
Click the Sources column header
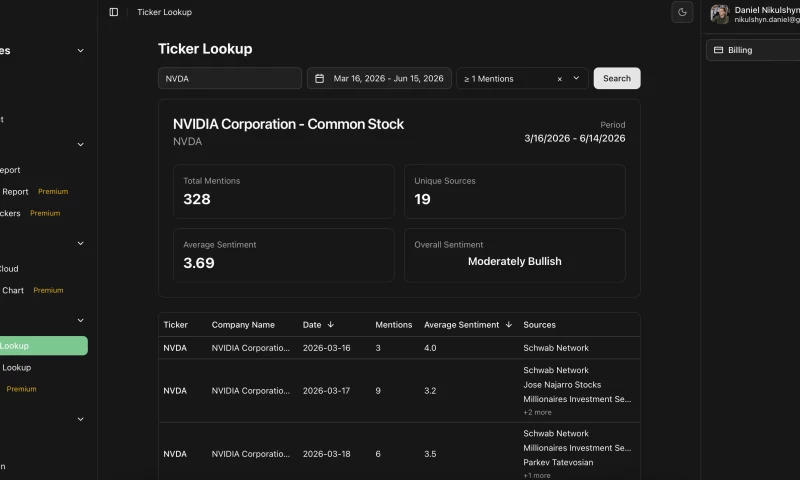click(539, 325)
